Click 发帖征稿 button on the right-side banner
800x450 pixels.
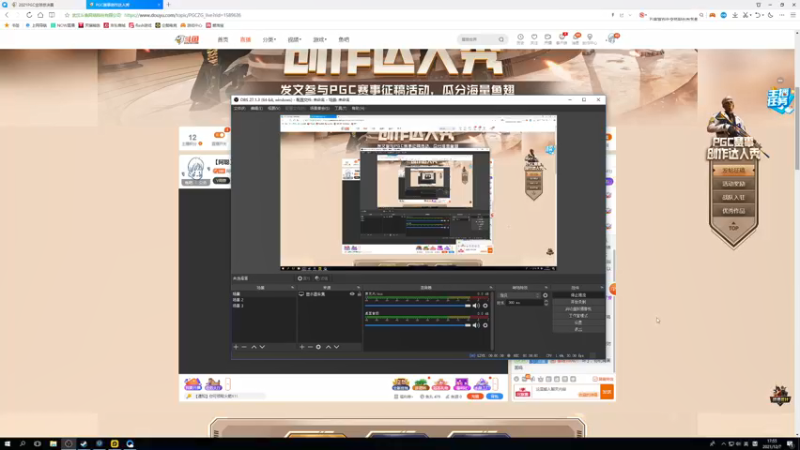tap(733, 170)
